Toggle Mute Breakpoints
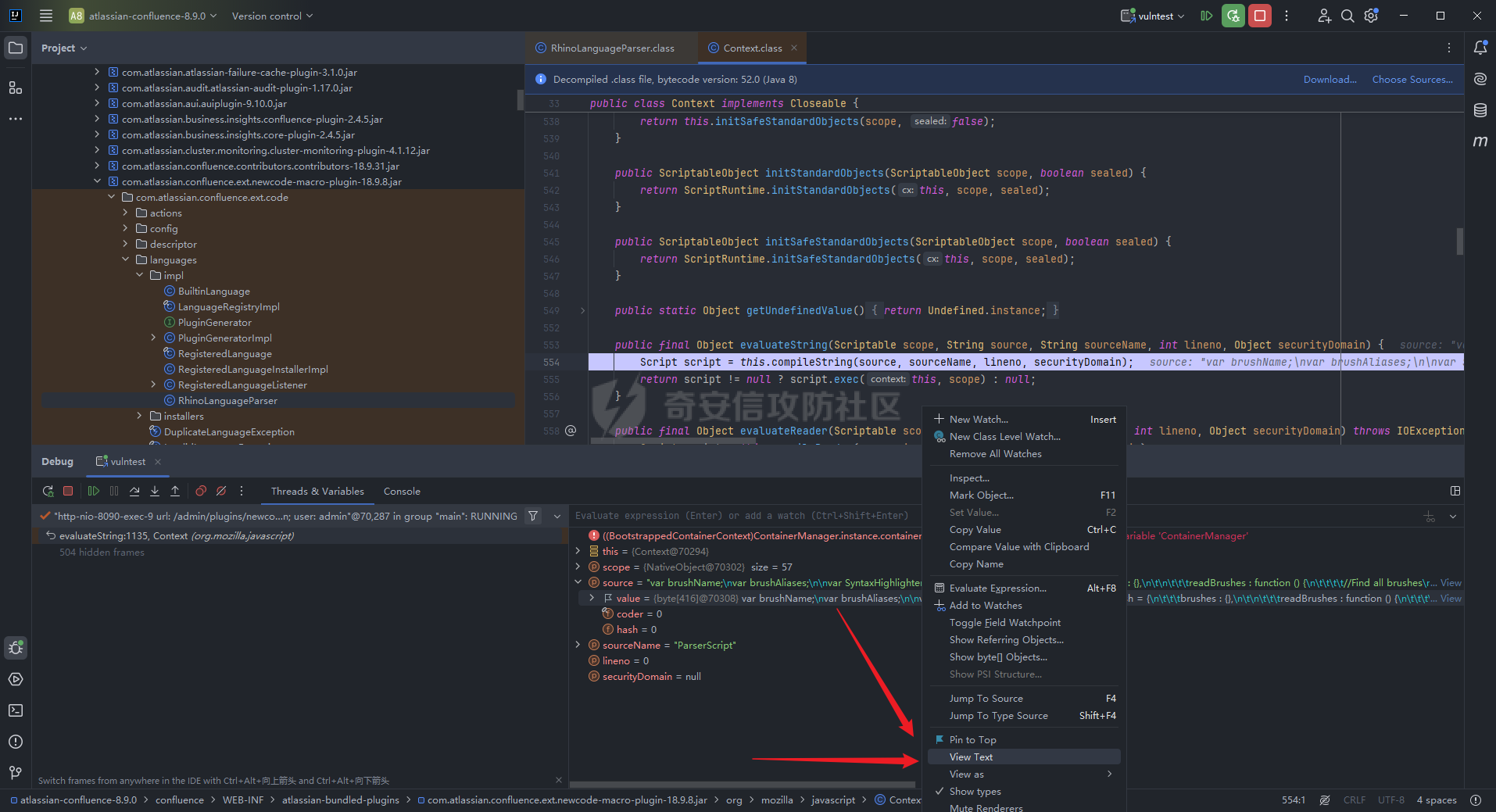Image resolution: width=1496 pixels, height=812 pixels. click(221, 492)
